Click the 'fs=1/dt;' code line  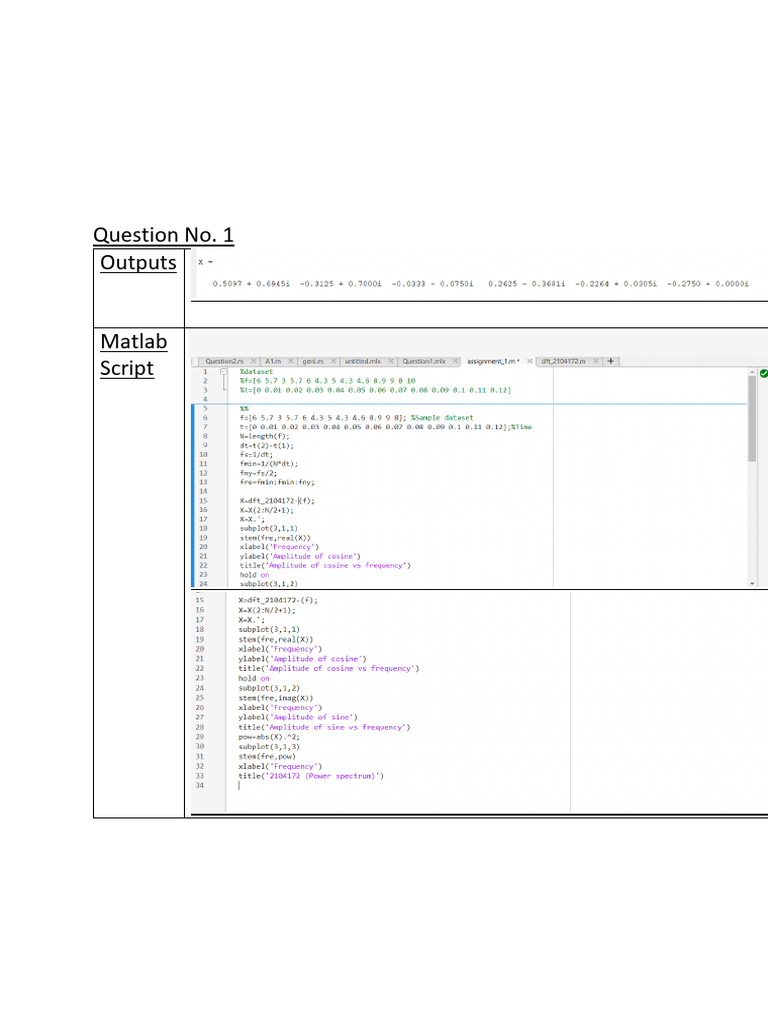click(x=256, y=455)
